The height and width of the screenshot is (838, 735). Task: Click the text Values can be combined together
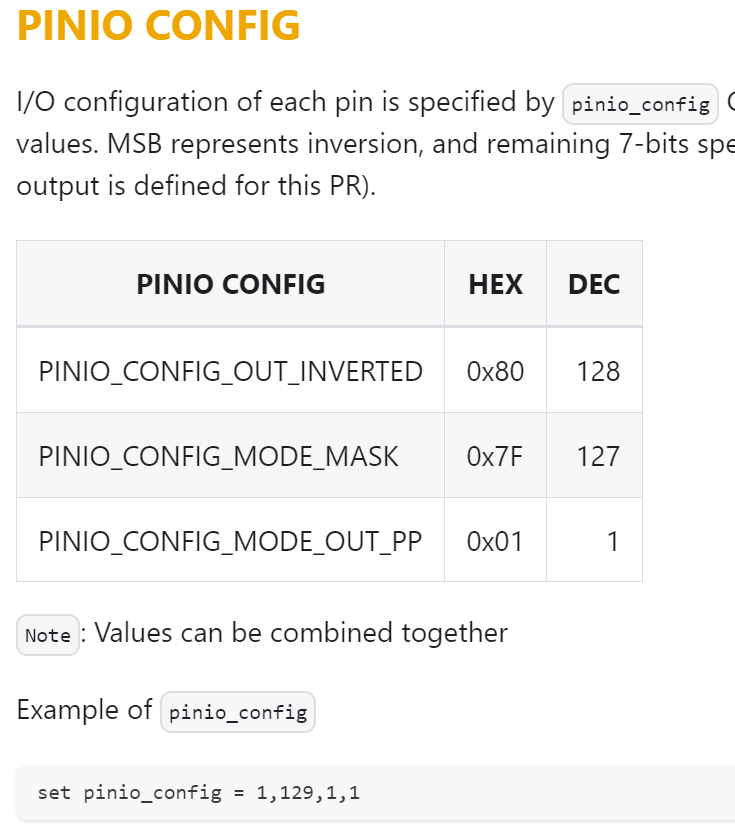coord(301,633)
